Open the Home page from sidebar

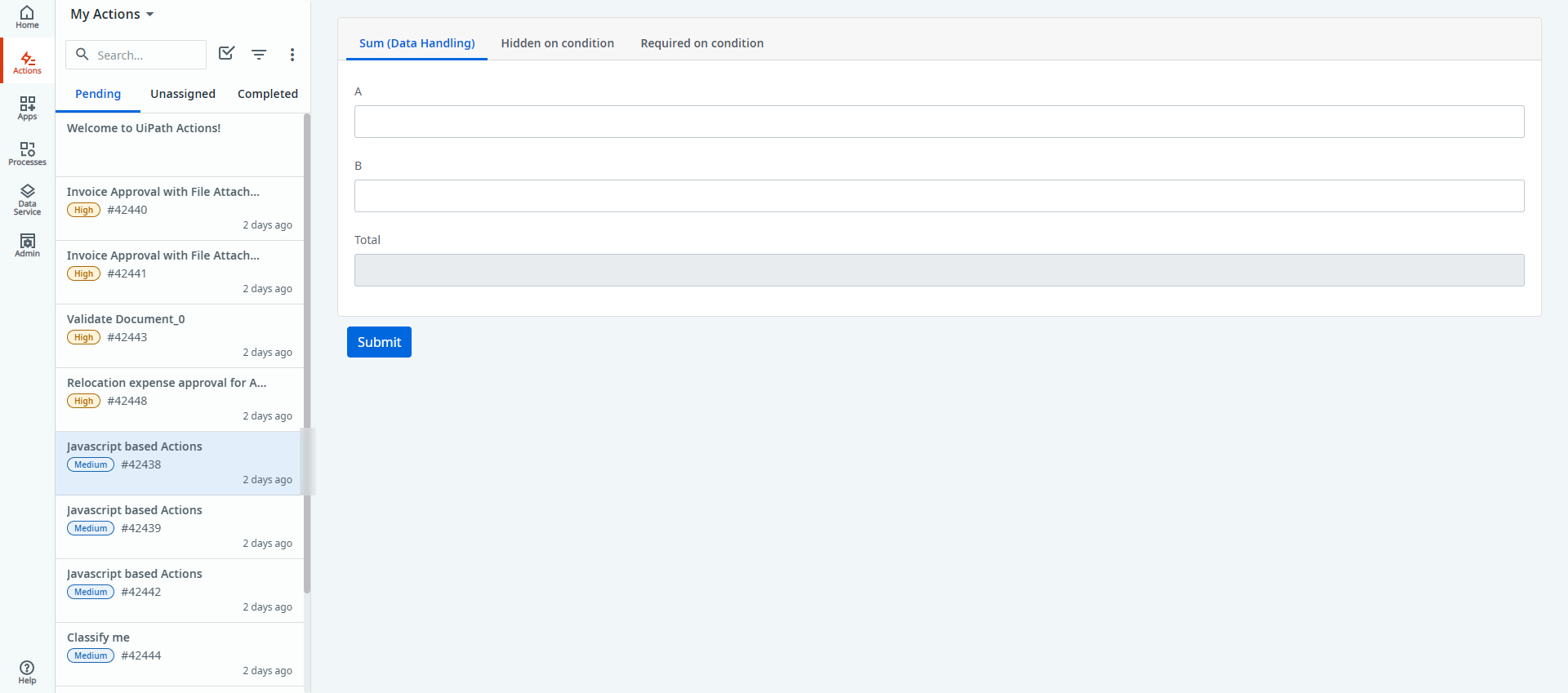pos(27,16)
